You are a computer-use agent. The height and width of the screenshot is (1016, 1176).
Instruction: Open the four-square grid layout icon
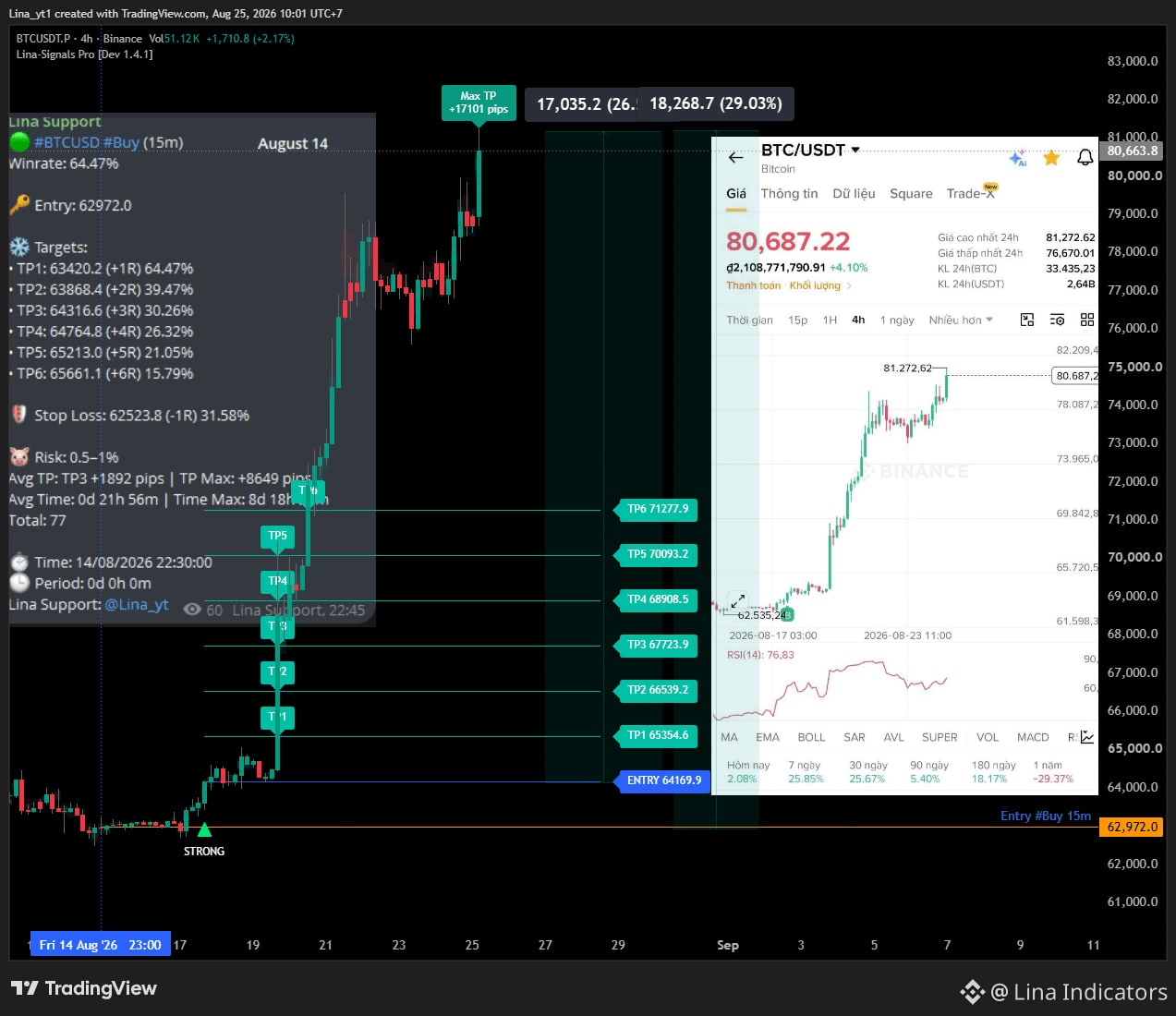(1087, 320)
